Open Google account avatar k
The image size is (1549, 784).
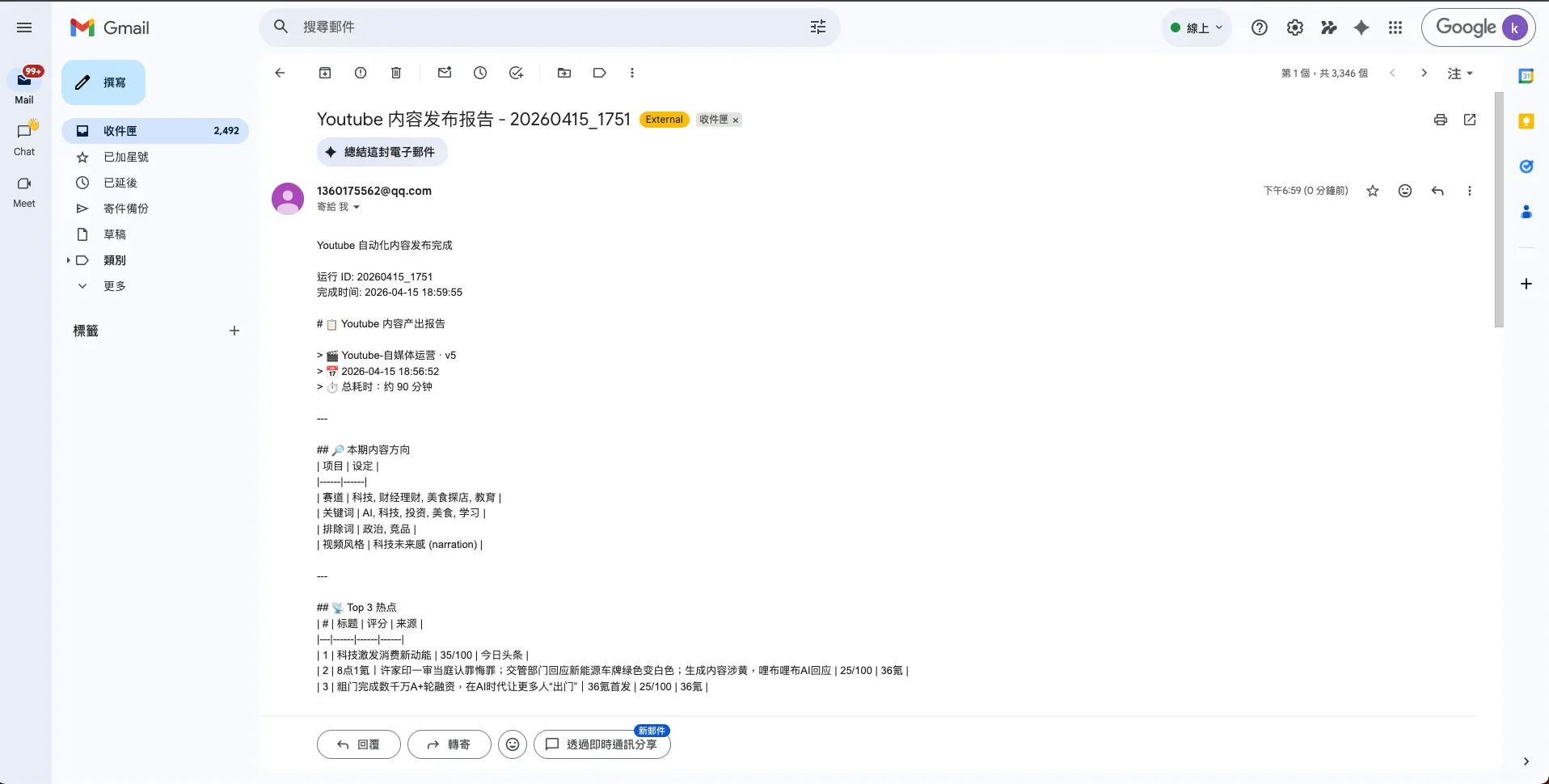1515,27
